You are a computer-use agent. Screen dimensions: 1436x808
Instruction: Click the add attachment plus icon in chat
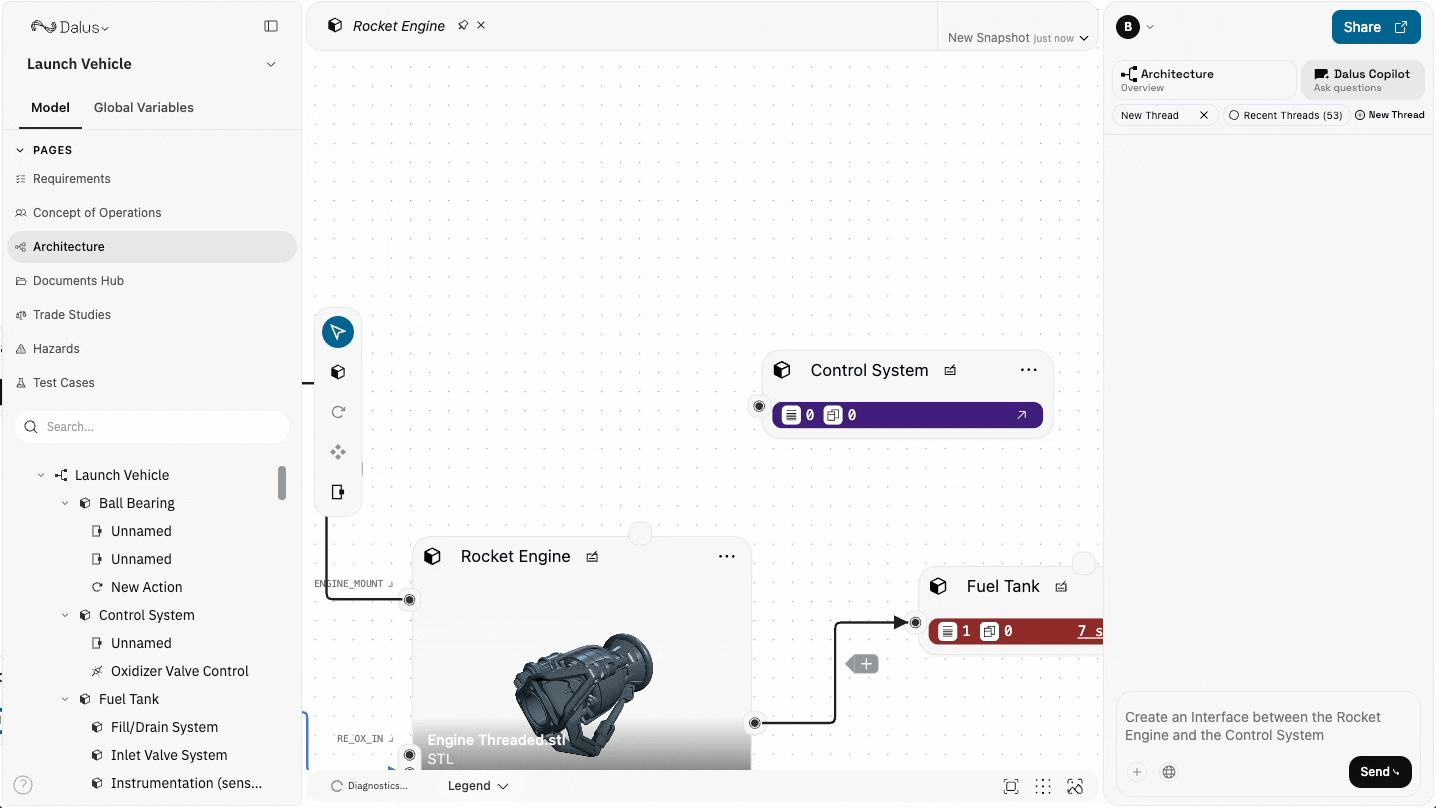click(x=1137, y=772)
